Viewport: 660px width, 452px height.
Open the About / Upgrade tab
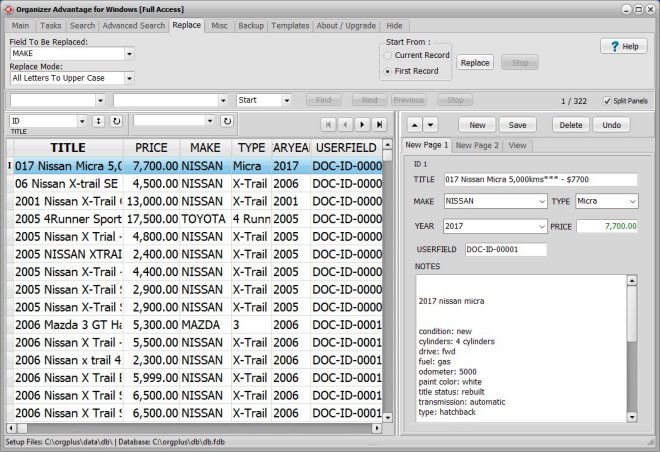346,26
